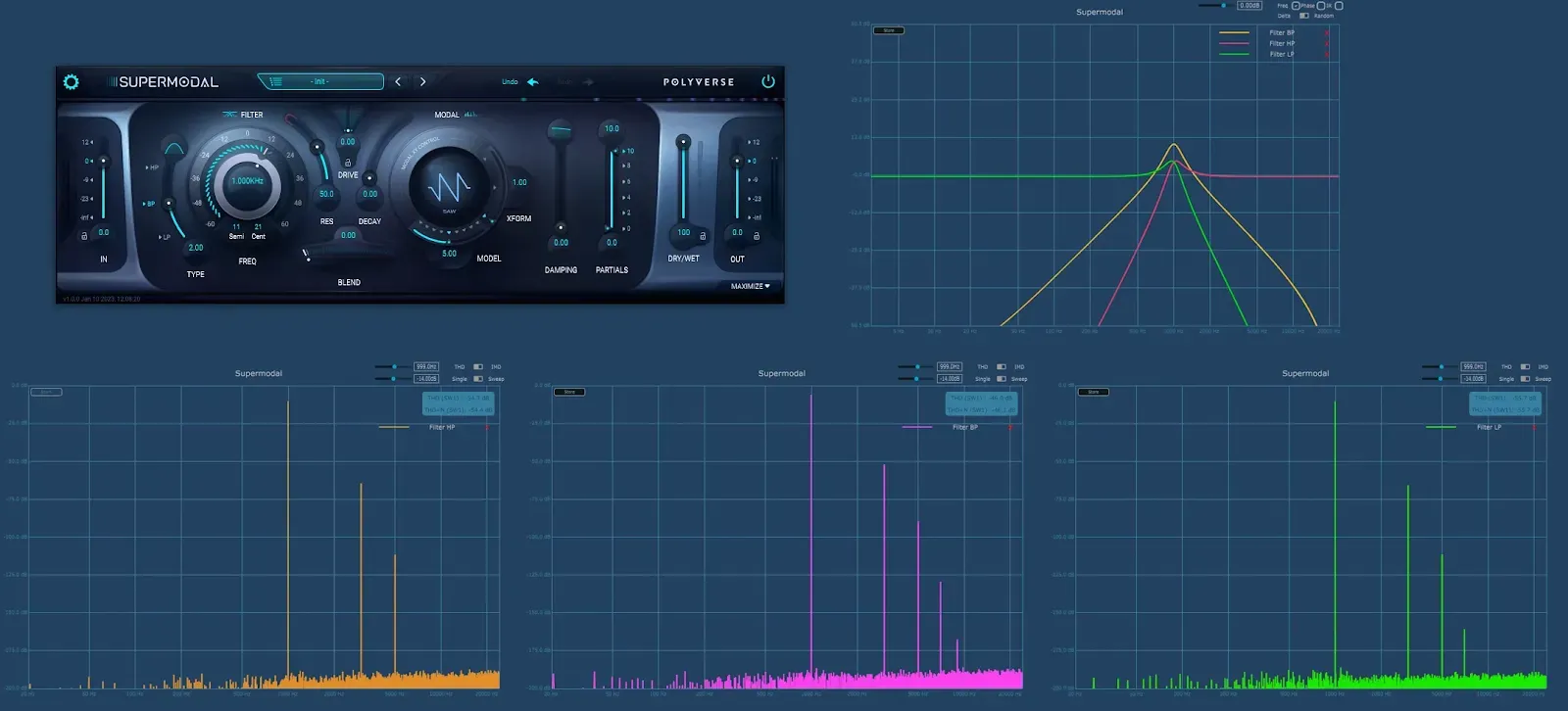The width and height of the screenshot is (1568, 711).
Task: Click the SAW waveform model display
Action: [x=449, y=186]
